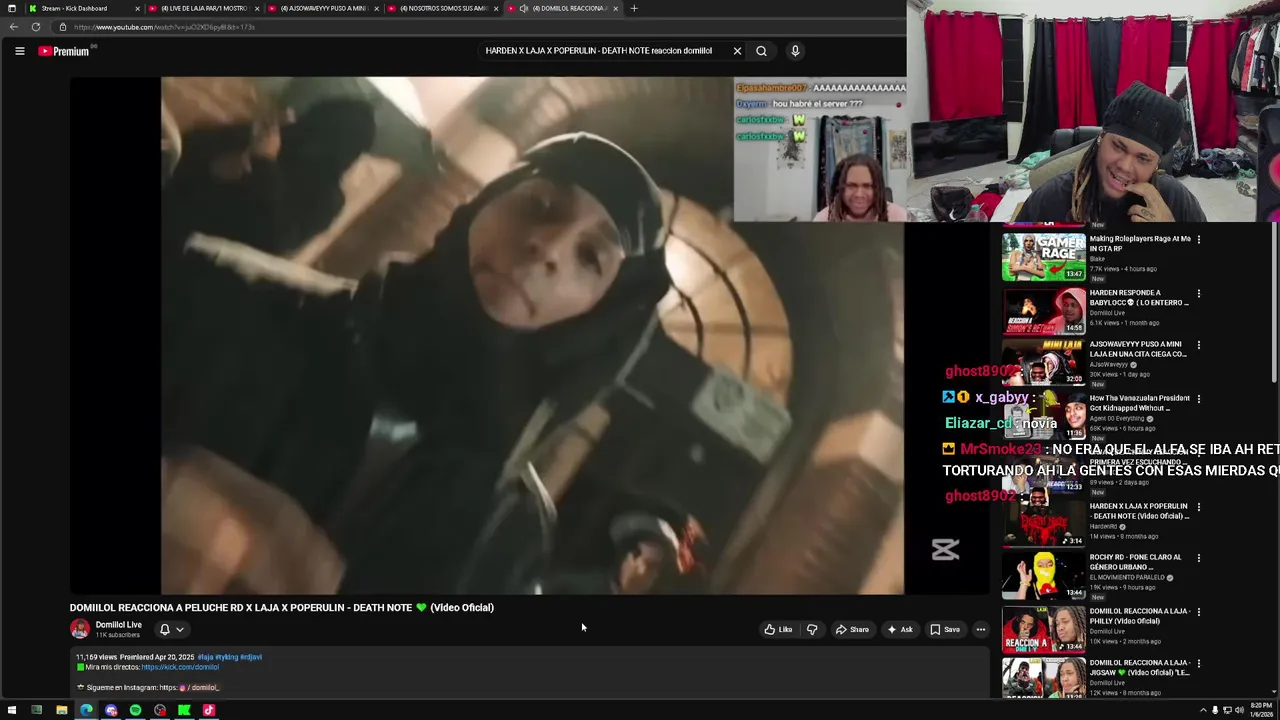The width and height of the screenshot is (1280, 720).
Task: Open DOMIILOL REACCIONA A LAJA - PHILLY video
Action: tap(1140, 616)
